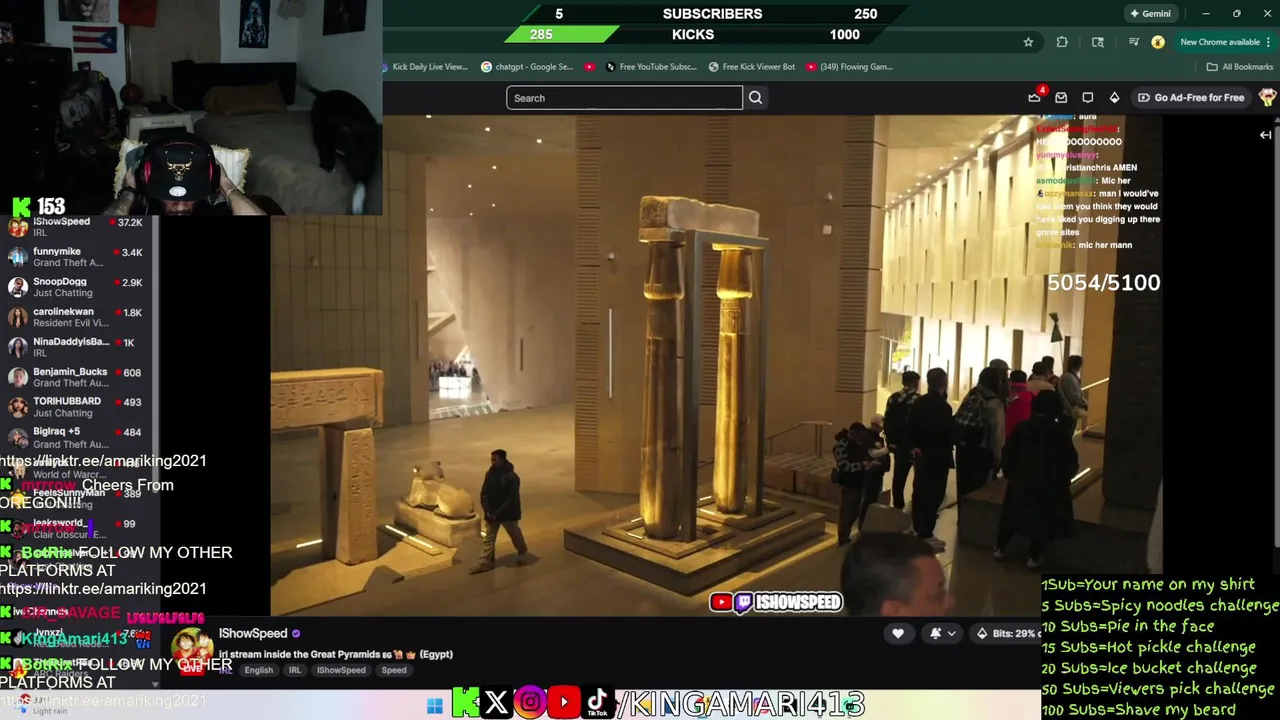Open the (349) Flowing Gam... bookmark

850,67
